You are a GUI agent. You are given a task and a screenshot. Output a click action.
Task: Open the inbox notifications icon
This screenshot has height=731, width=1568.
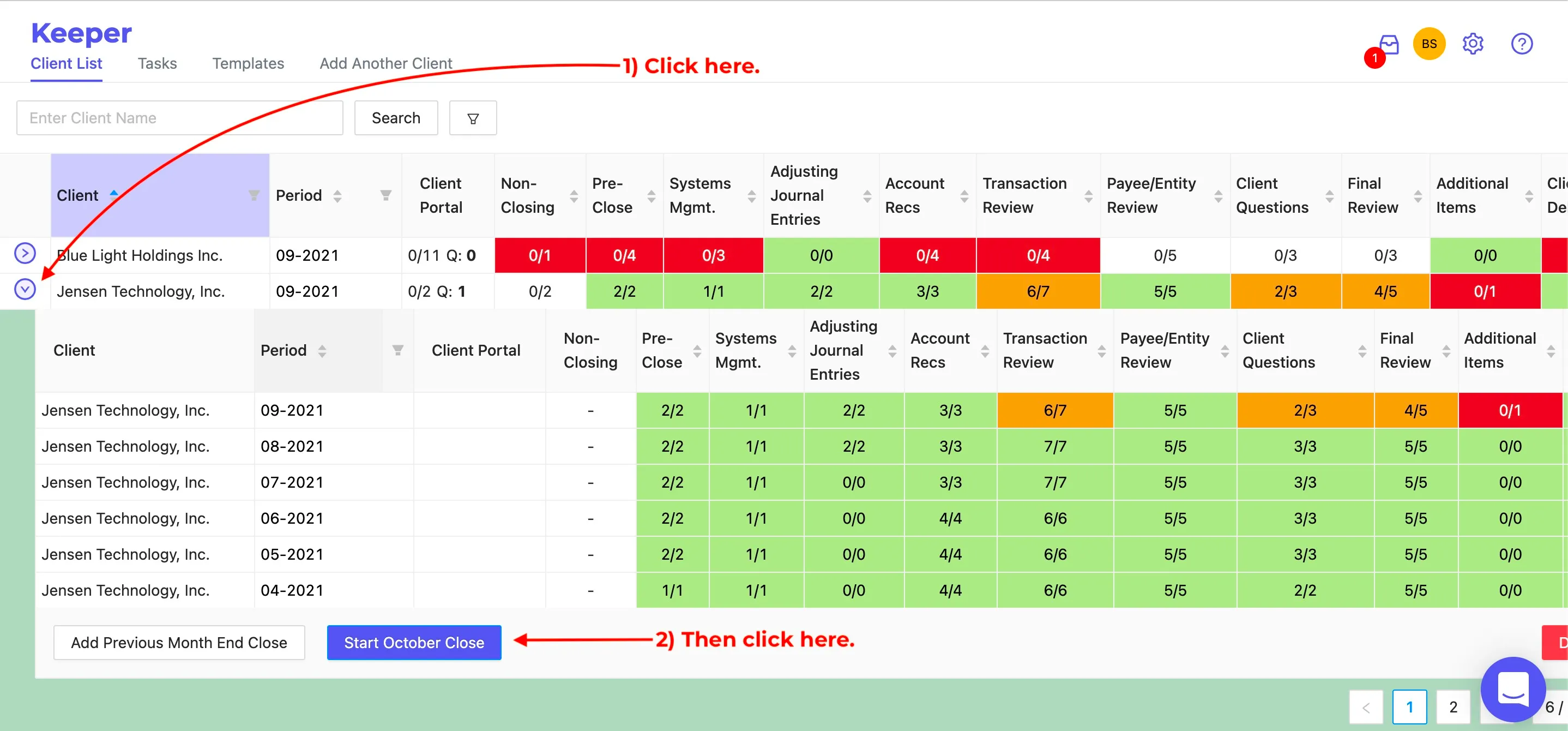point(1389,45)
